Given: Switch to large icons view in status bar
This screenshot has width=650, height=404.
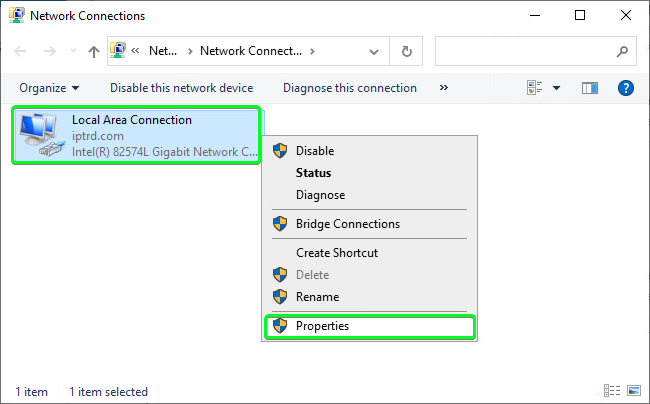Looking at the screenshot, I should pyautogui.click(x=634, y=391).
